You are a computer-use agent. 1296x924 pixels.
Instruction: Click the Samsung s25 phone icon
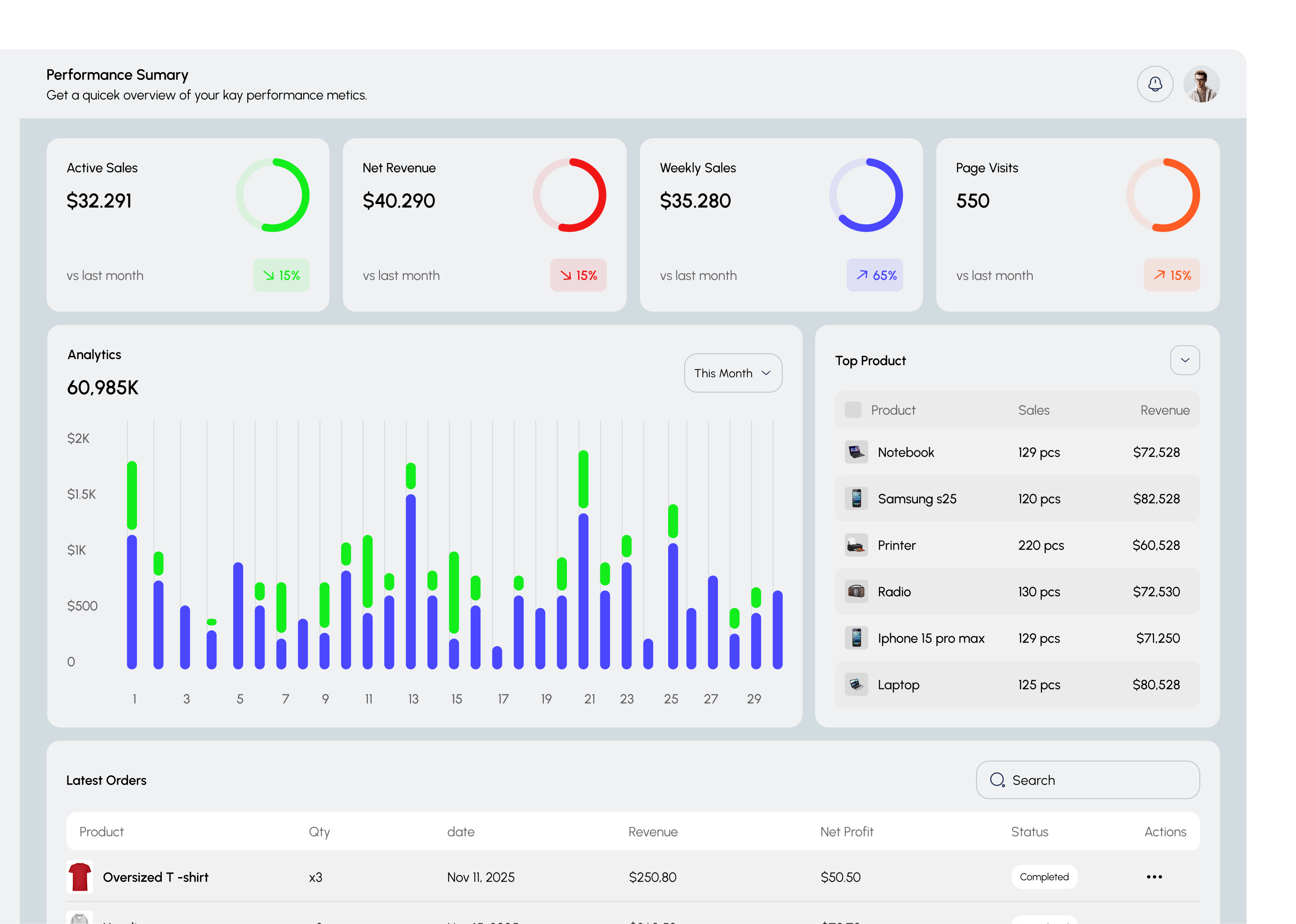click(x=856, y=499)
